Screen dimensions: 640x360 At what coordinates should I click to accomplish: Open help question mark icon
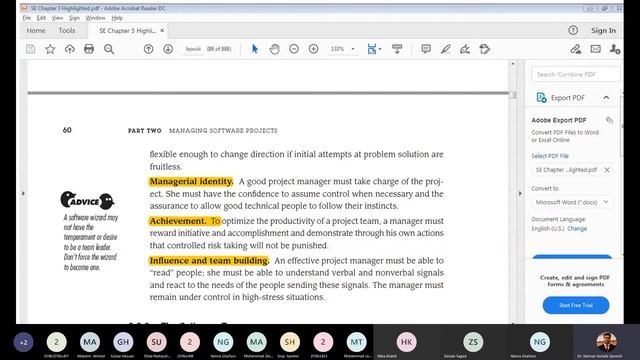tap(573, 30)
